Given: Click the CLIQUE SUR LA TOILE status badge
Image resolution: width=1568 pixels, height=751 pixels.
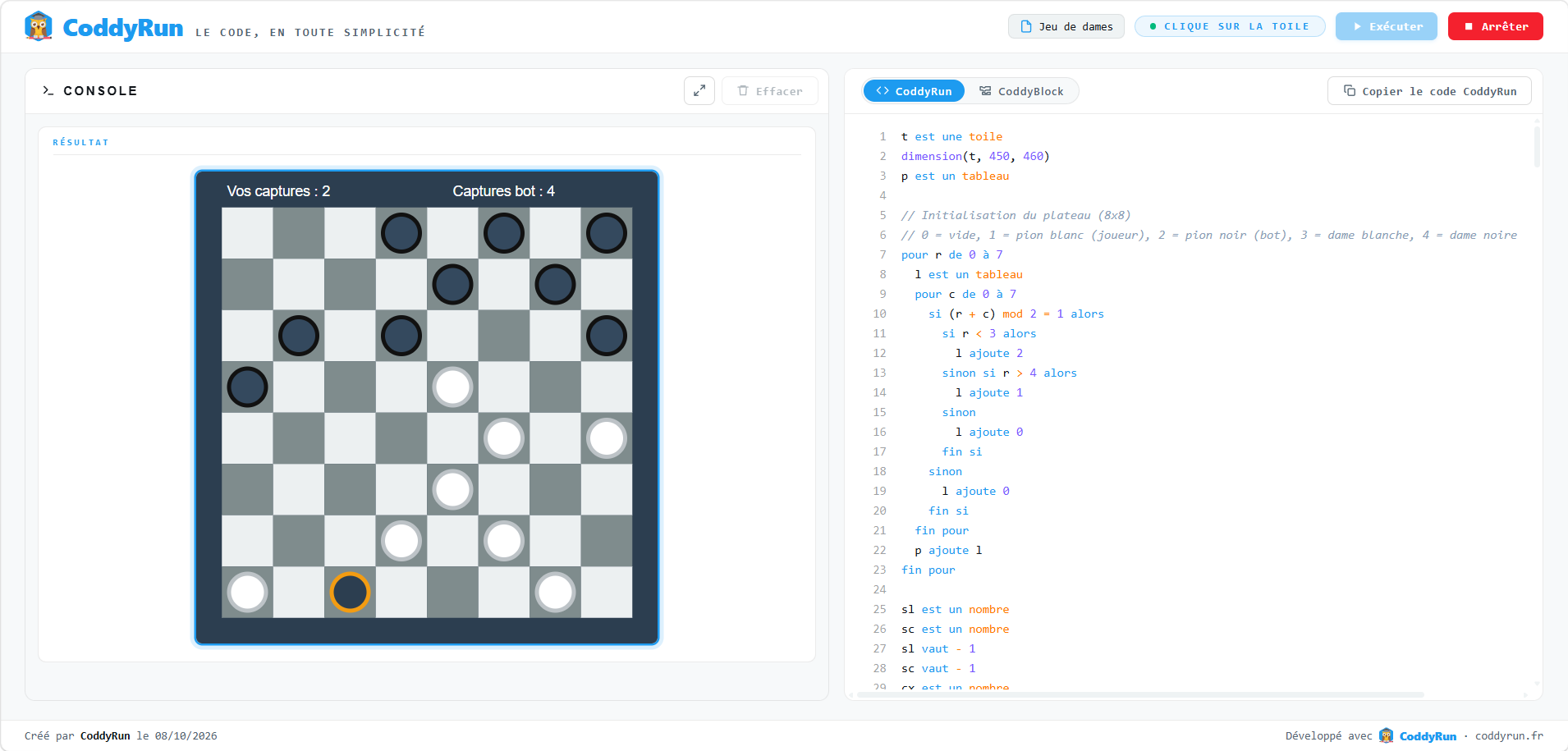Looking at the screenshot, I should [x=1230, y=26].
